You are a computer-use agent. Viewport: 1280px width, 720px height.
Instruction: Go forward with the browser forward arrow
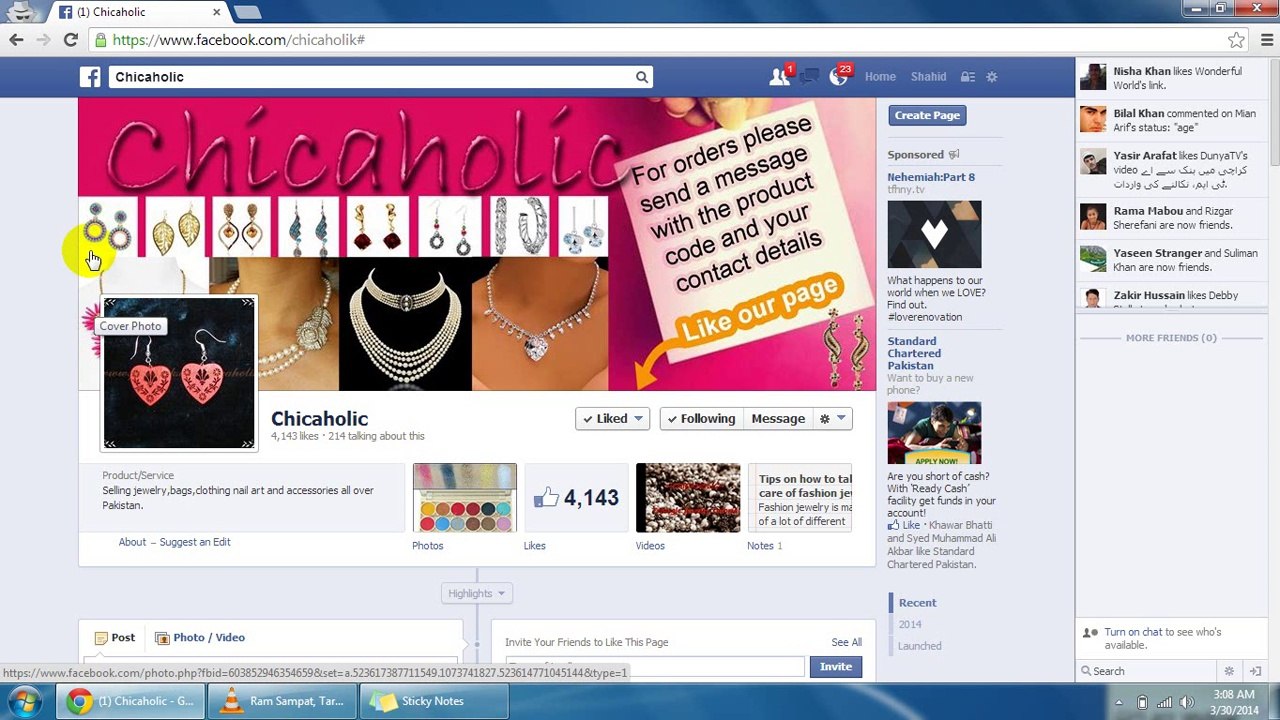pos(43,40)
